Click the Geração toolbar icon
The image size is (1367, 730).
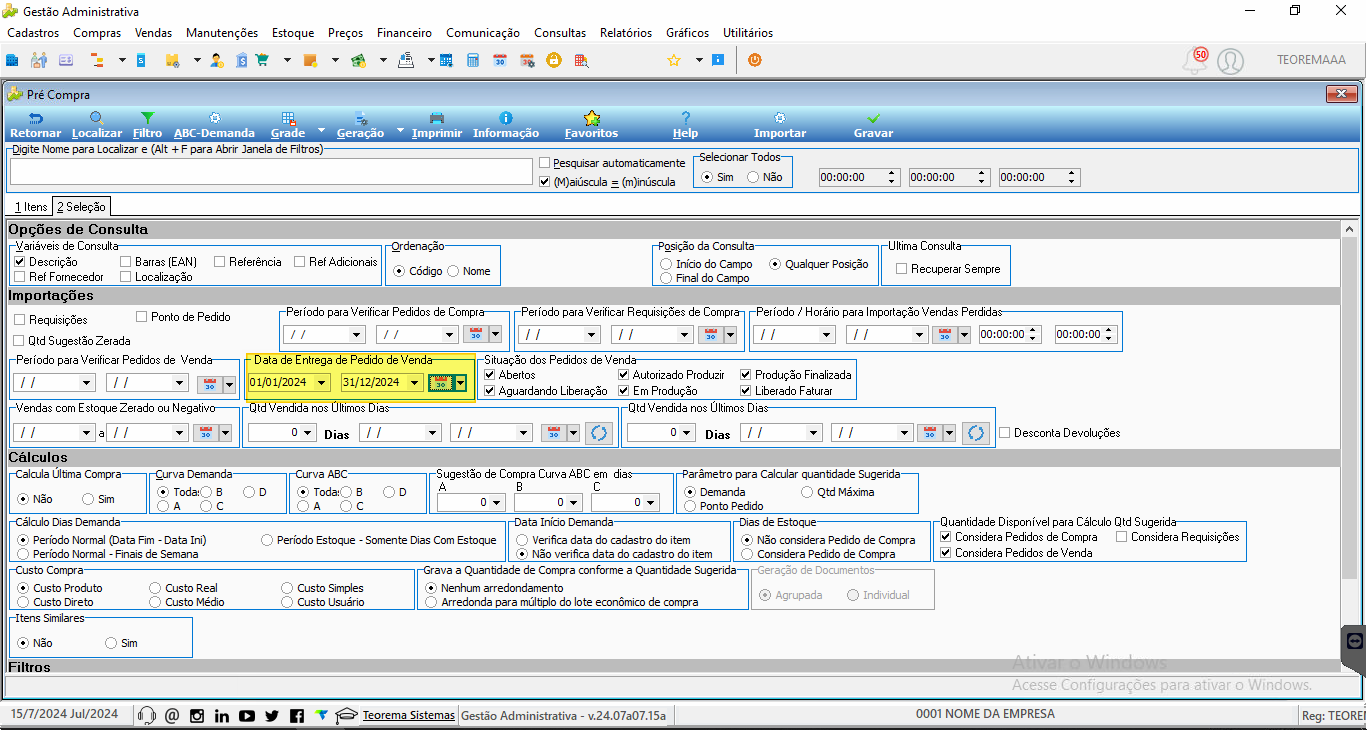tap(360, 125)
